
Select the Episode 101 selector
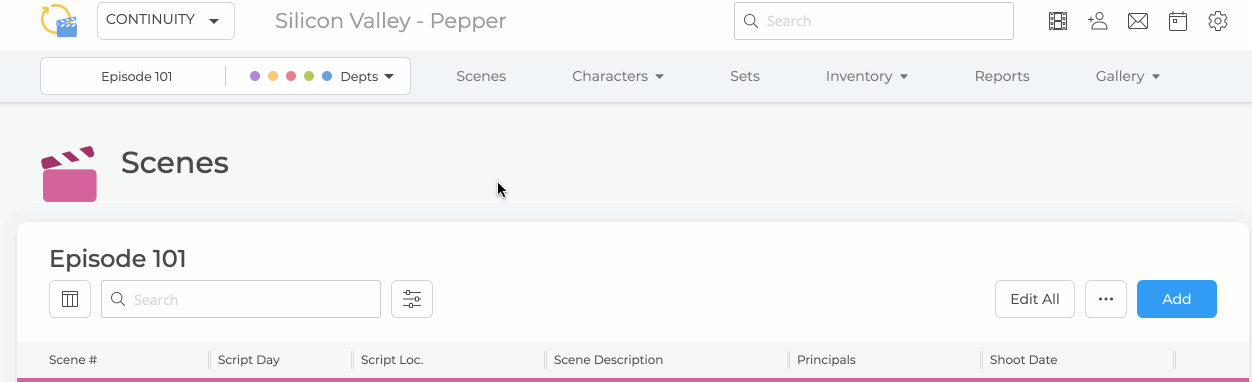(x=137, y=76)
